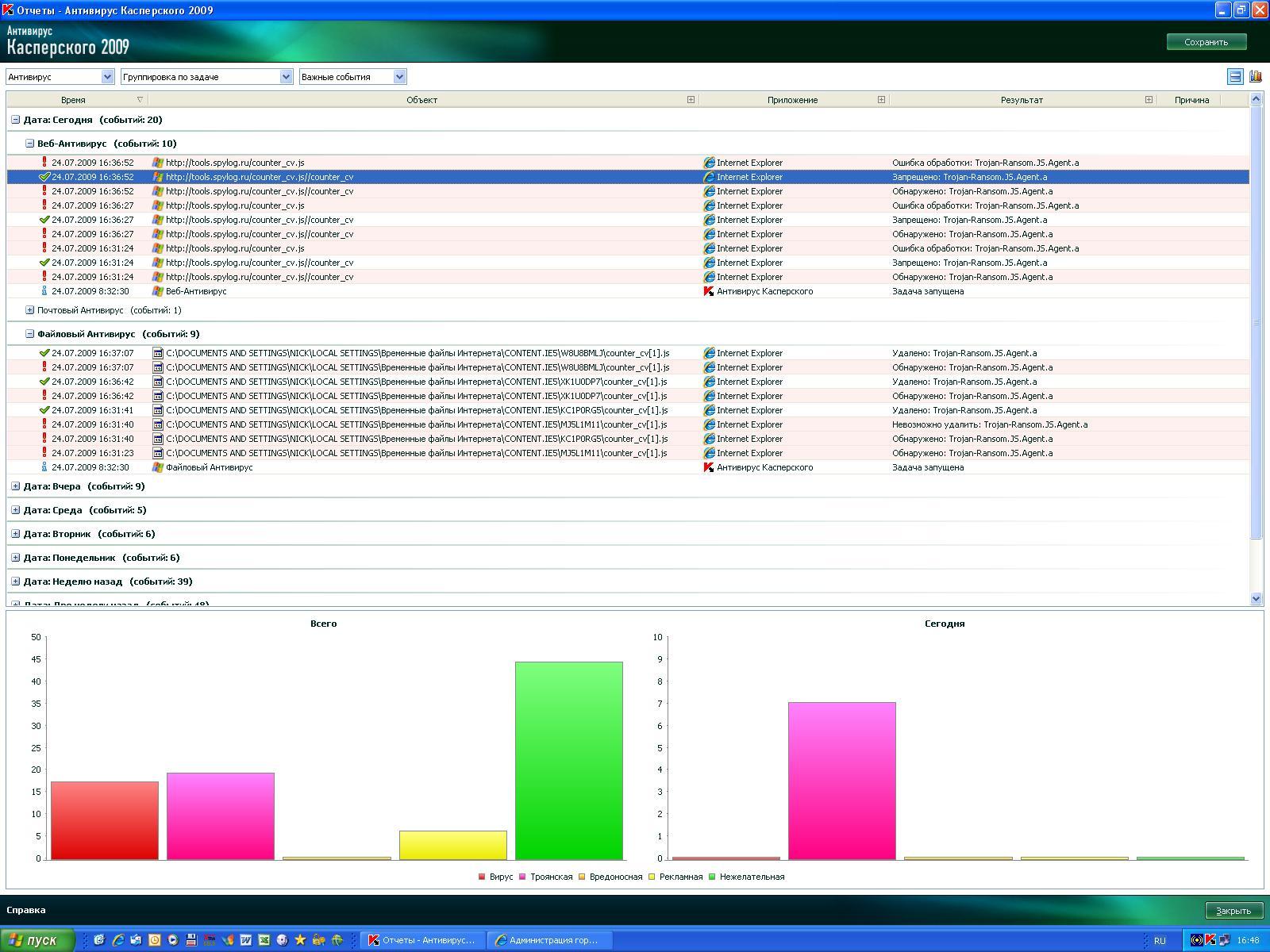Click Kaspersky tray icon
Viewport: 1270px width, 952px height.
(1210, 940)
